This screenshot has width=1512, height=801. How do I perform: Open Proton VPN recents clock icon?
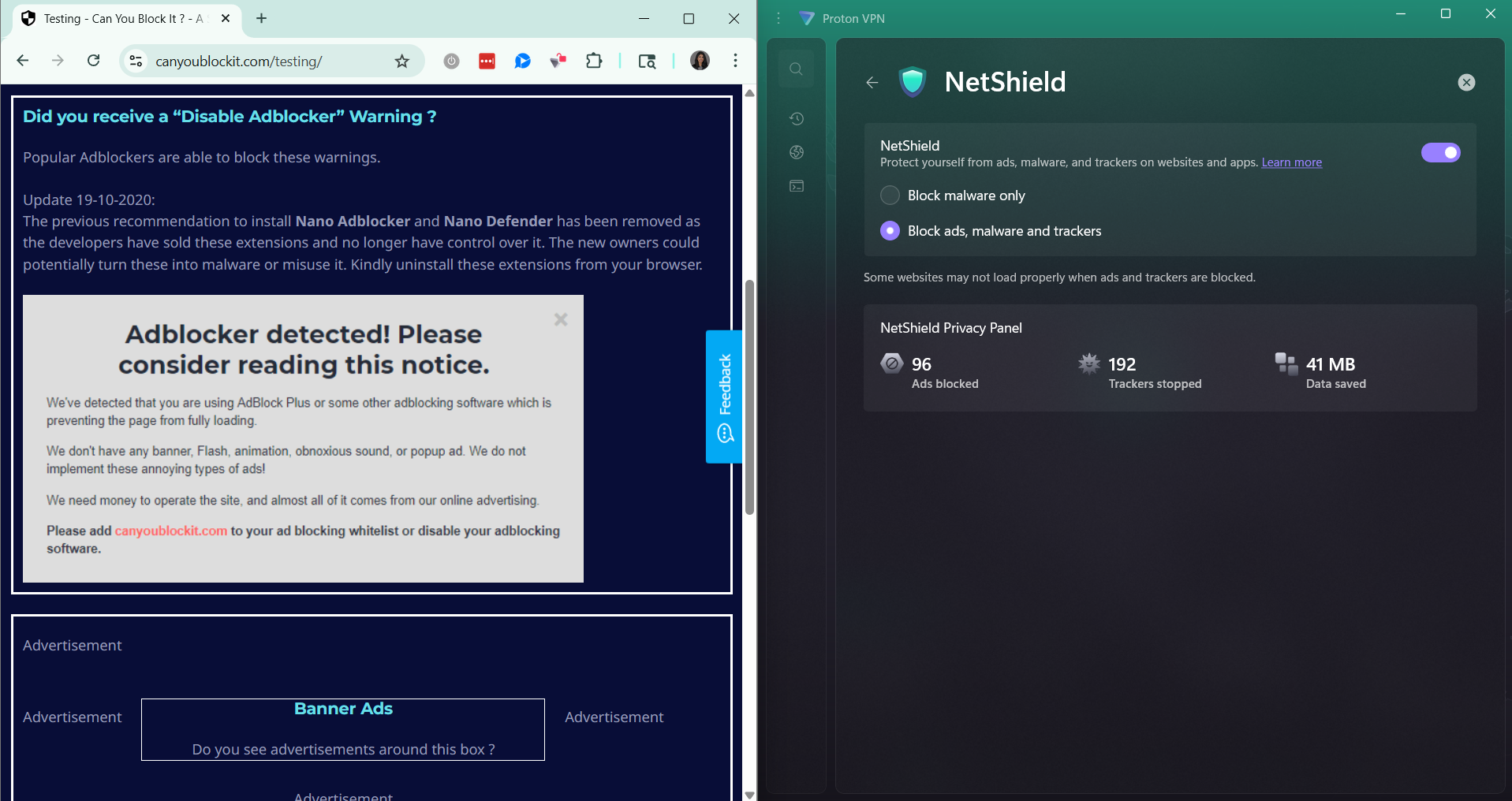point(797,118)
